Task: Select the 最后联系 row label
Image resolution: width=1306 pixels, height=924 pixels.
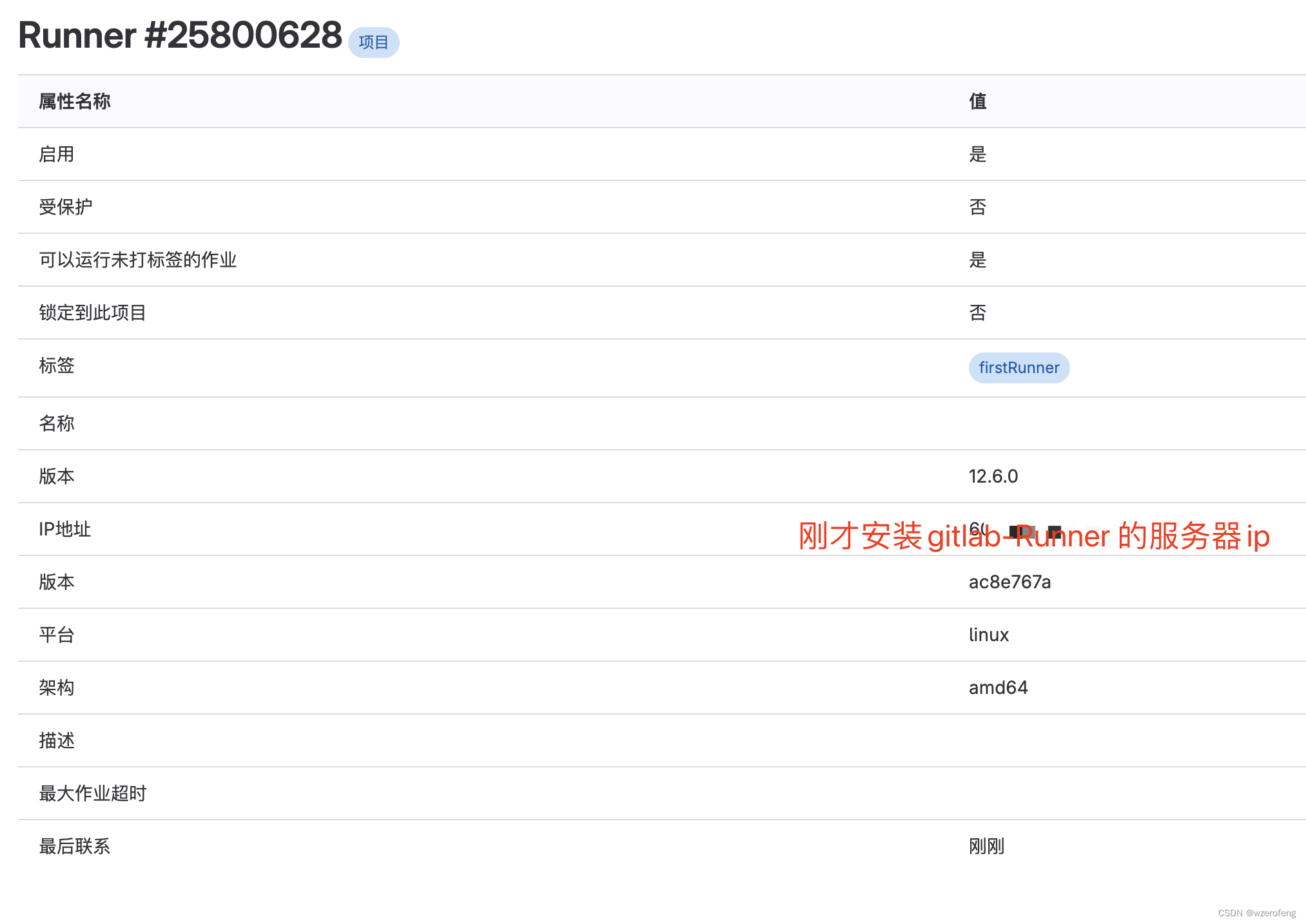Action: coord(75,846)
